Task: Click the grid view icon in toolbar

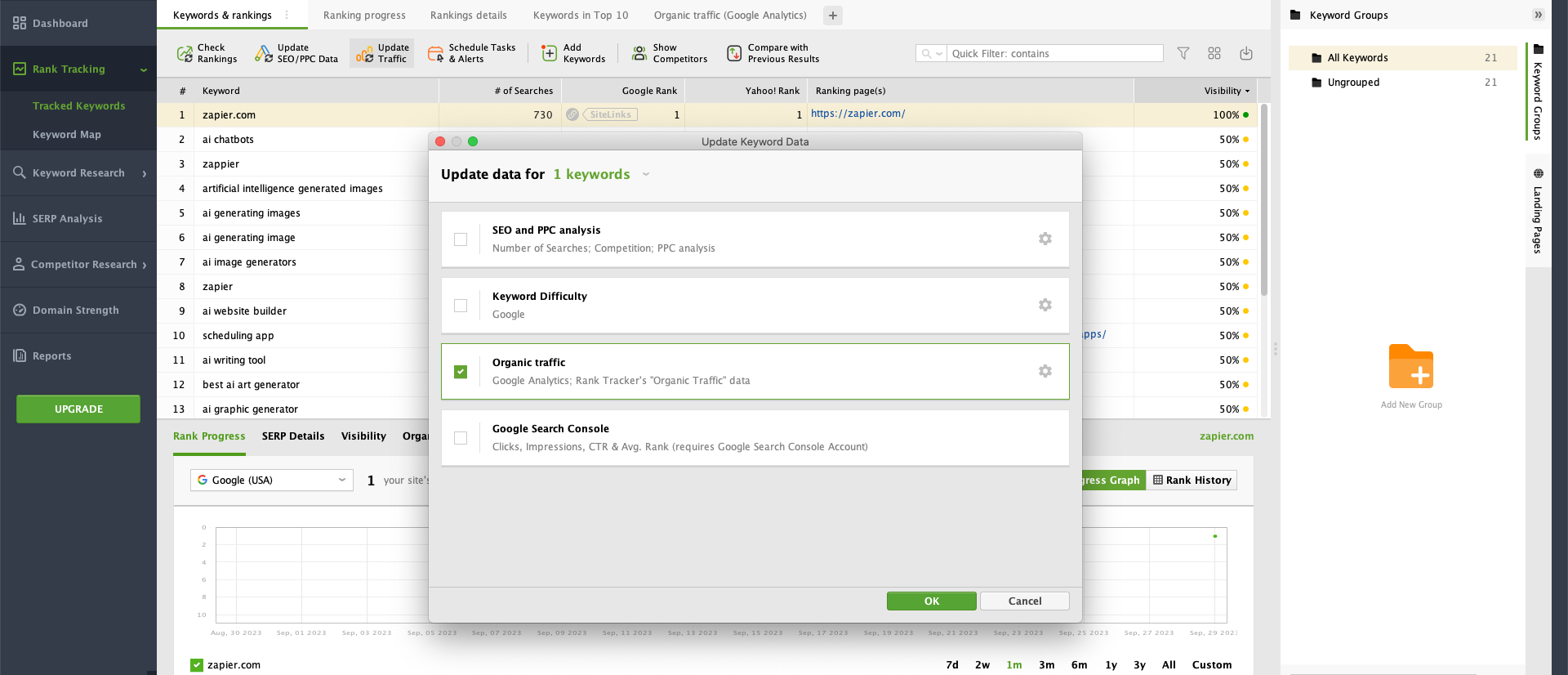Action: click(x=1214, y=53)
